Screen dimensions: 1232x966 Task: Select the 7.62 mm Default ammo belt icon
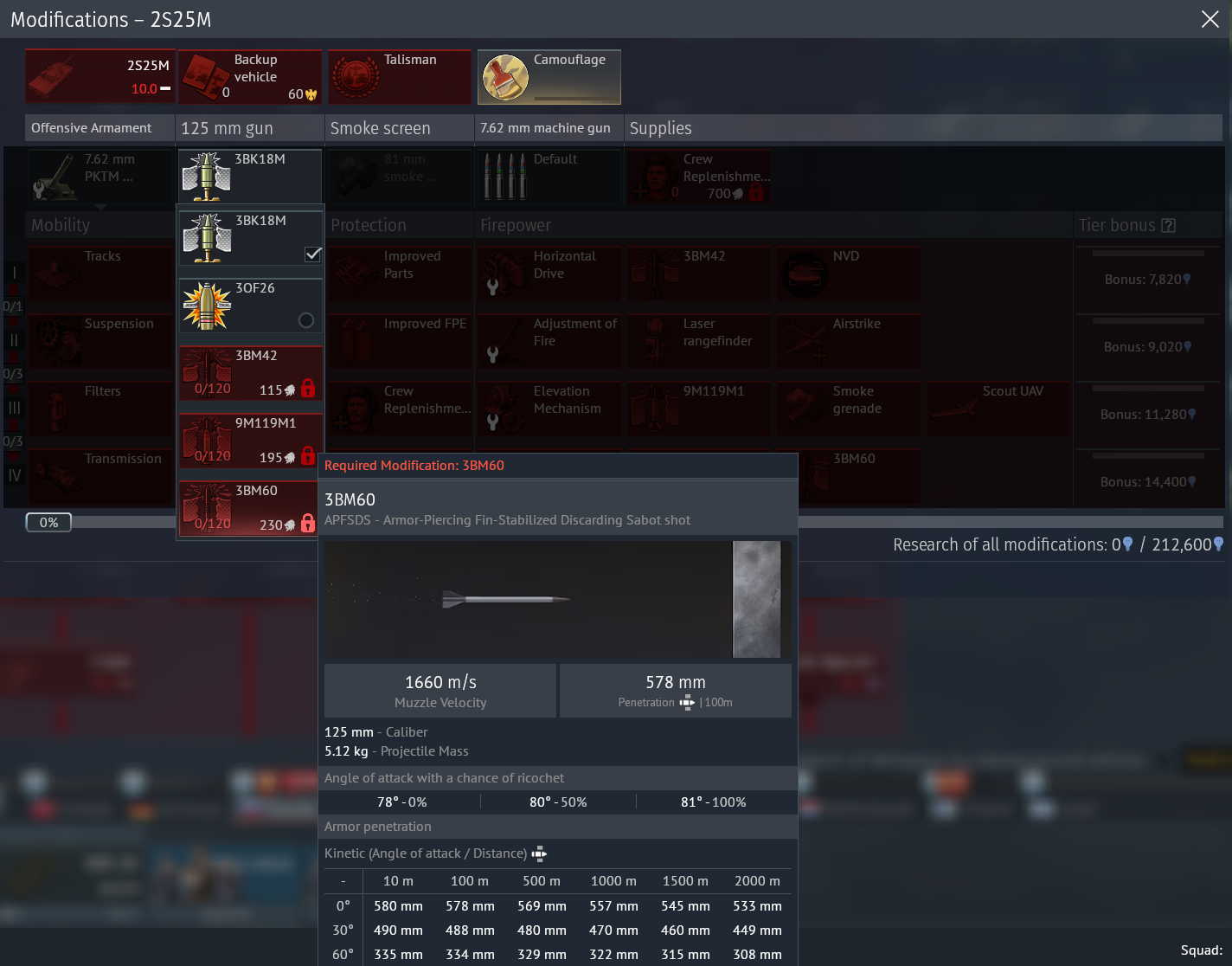coord(506,176)
